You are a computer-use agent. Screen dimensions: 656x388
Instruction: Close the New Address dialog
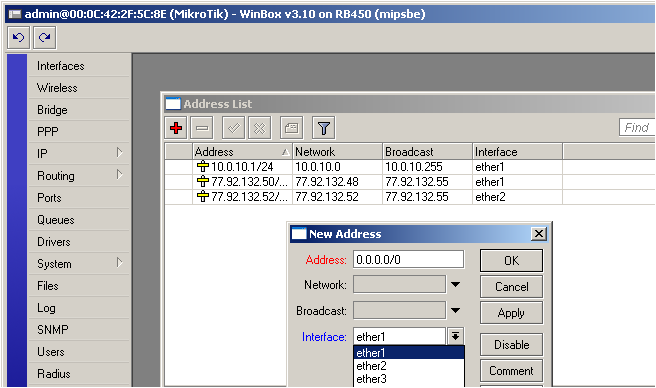(539, 234)
